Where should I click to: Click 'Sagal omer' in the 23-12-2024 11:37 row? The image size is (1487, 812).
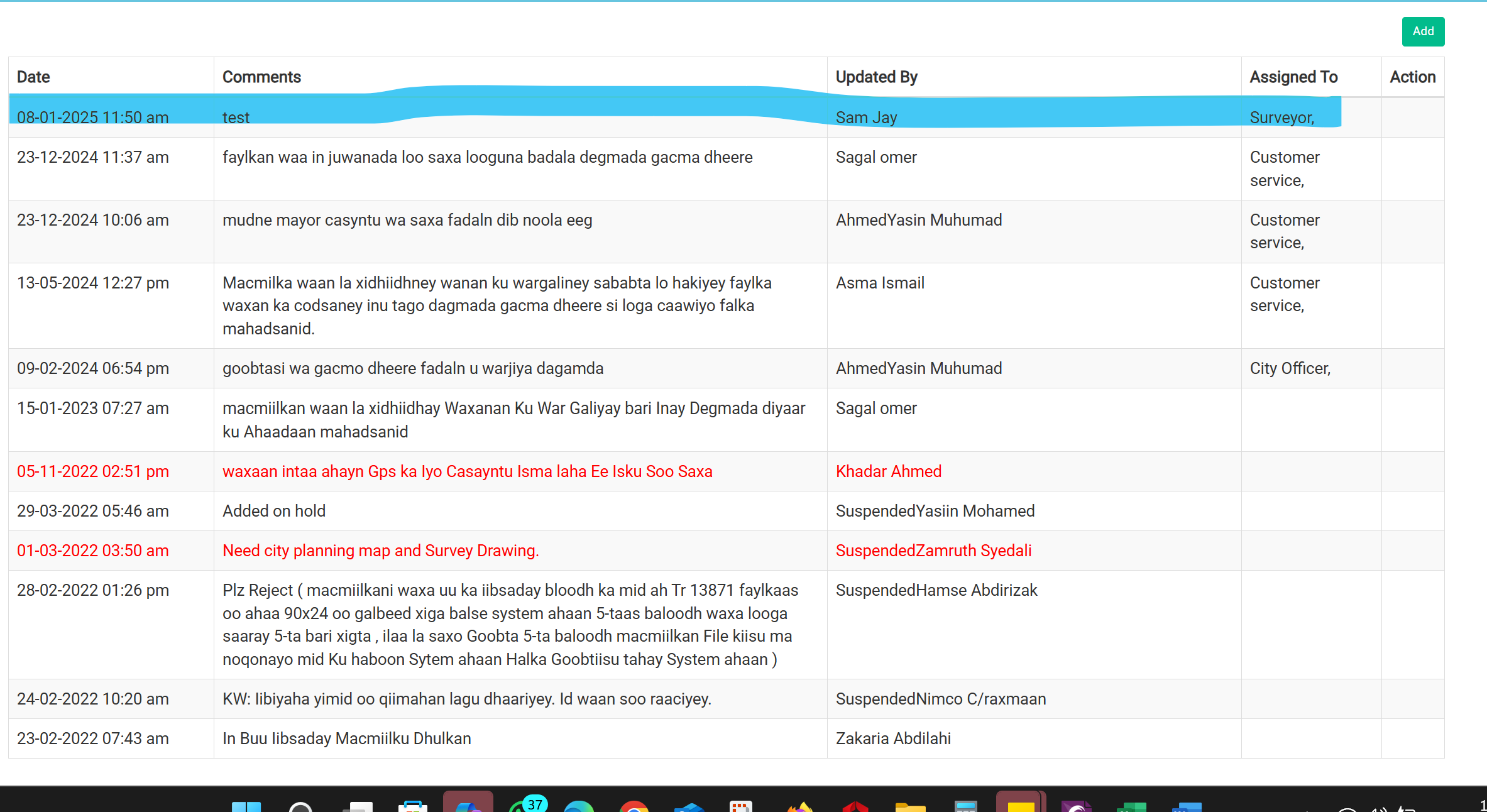876,157
